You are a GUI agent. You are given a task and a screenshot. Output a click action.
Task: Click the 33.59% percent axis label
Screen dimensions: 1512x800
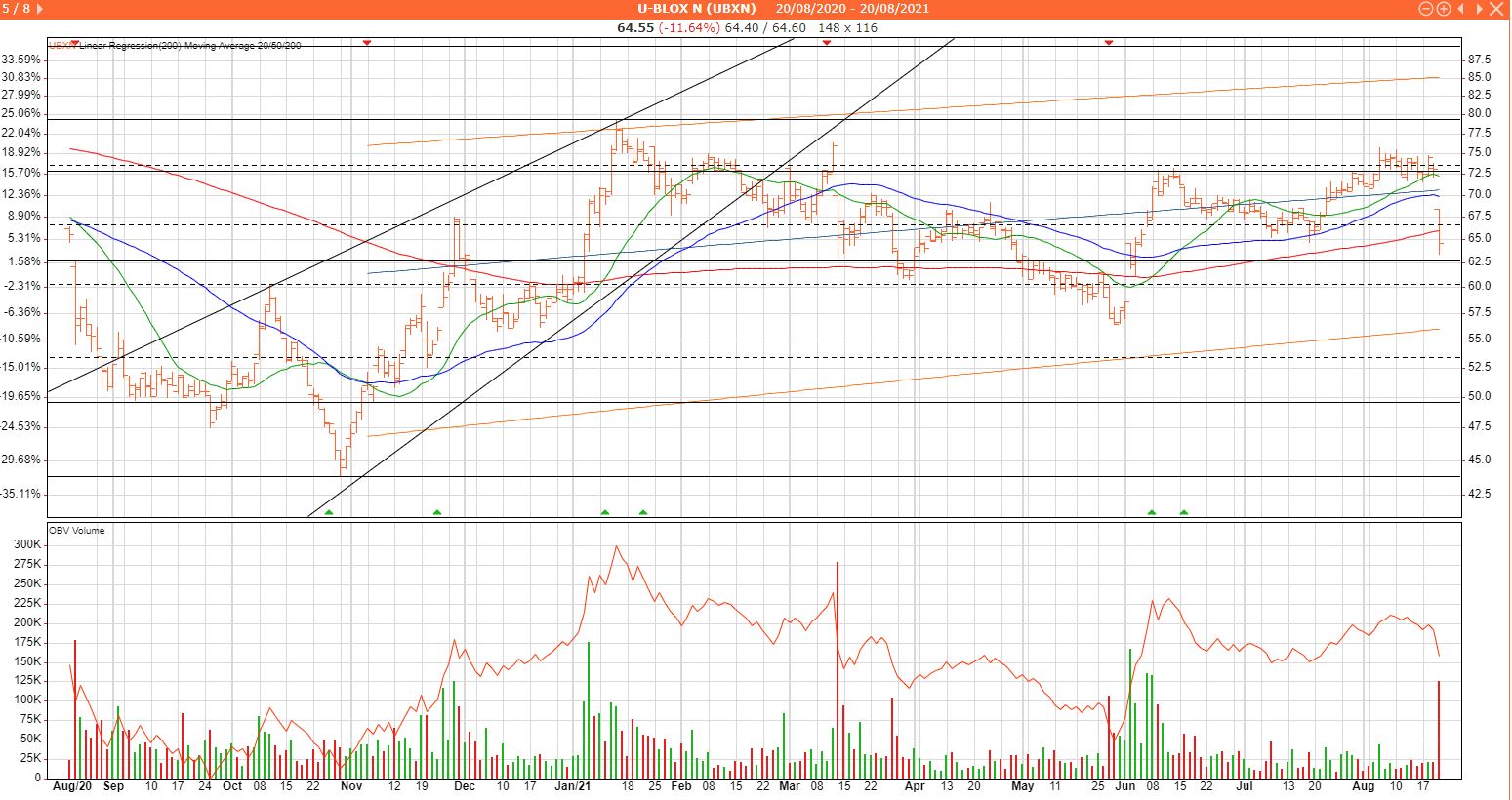[x=21, y=60]
